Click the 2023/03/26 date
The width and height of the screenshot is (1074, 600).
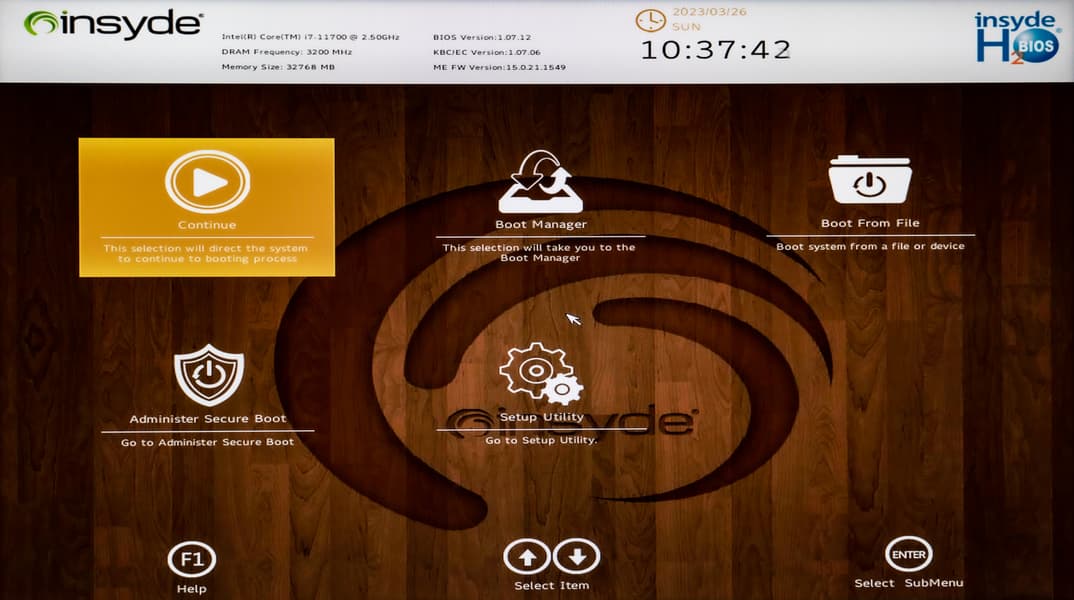coord(710,12)
